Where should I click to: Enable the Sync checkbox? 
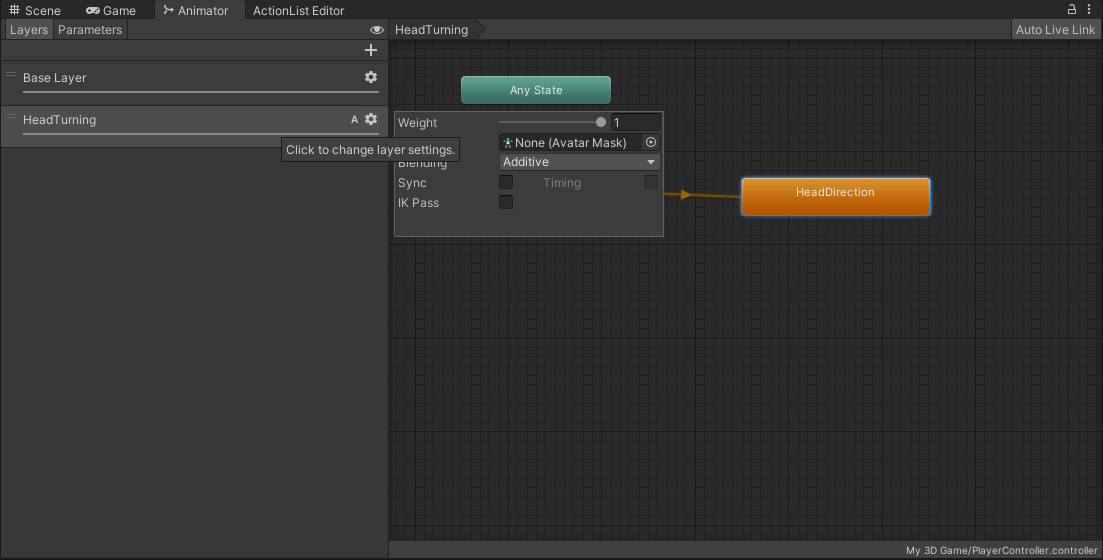tap(506, 182)
